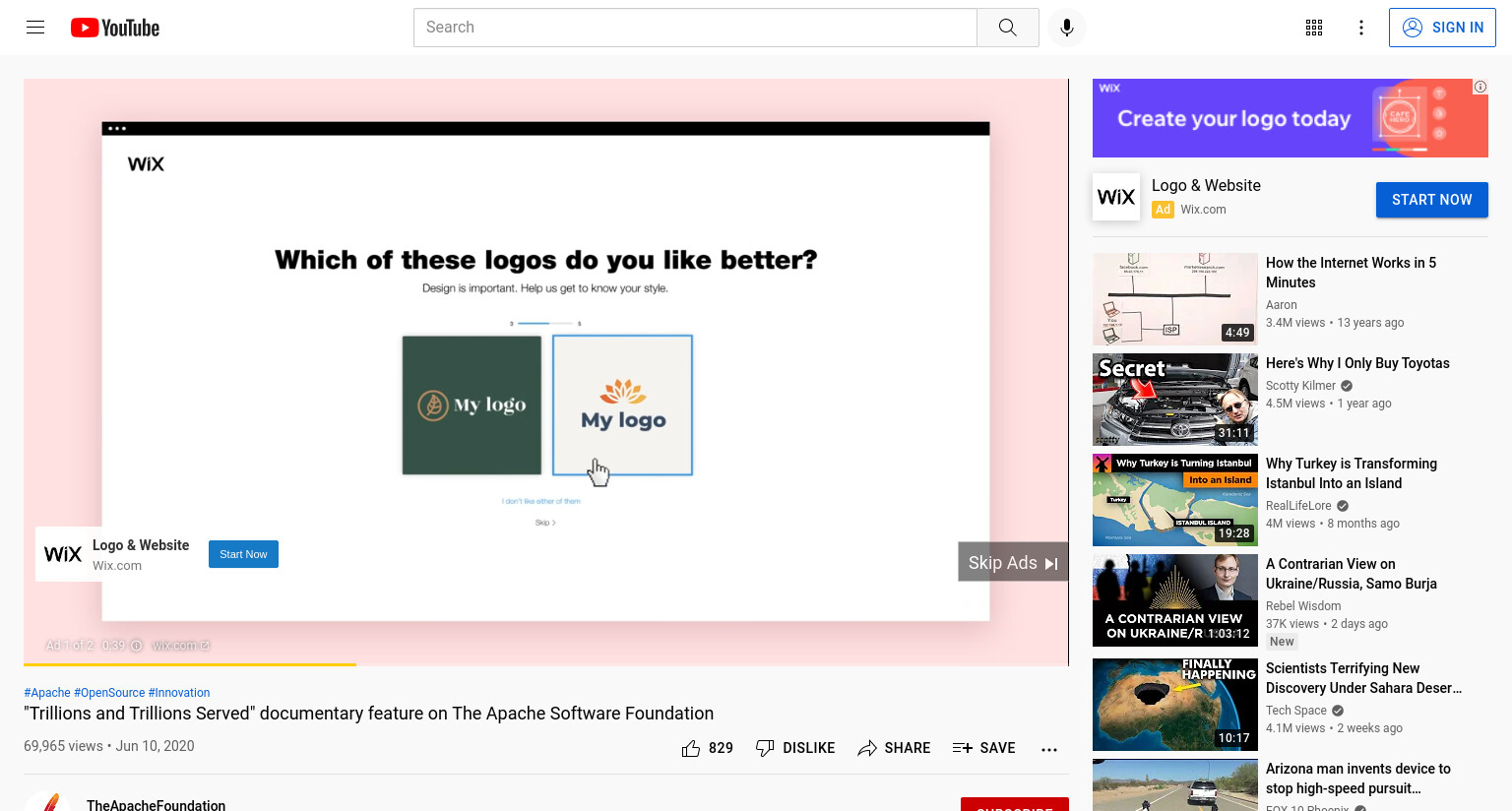Open Why Turkey is Transforming Istanbul thumbnail
This screenshot has width=1512, height=811.
click(1175, 500)
